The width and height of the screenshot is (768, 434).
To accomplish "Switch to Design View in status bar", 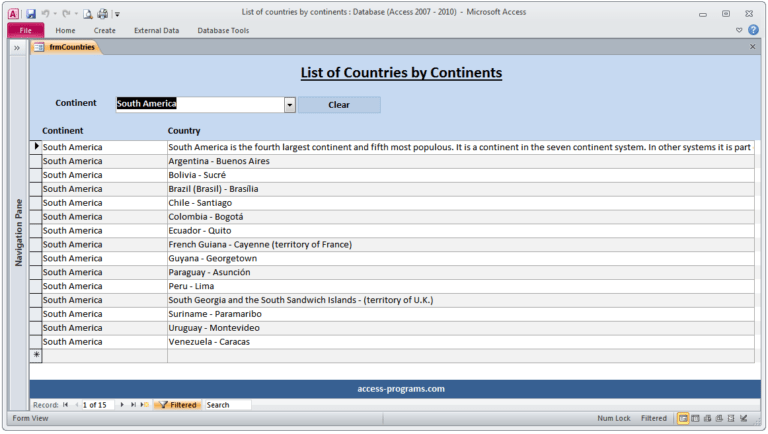I will click(x=744, y=418).
